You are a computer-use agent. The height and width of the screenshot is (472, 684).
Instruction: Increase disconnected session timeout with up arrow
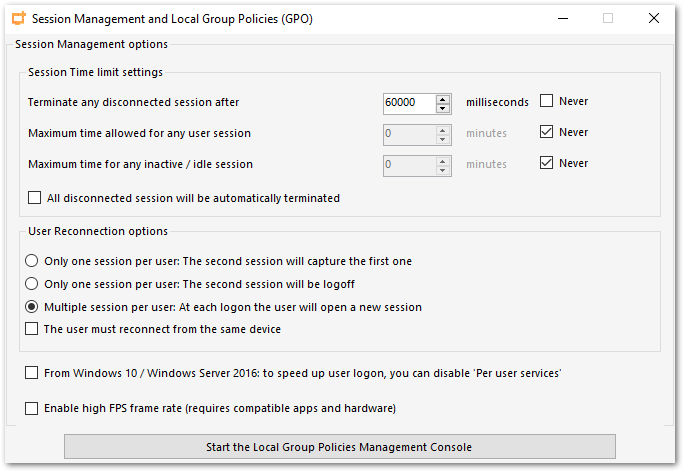tap(442, 98)
